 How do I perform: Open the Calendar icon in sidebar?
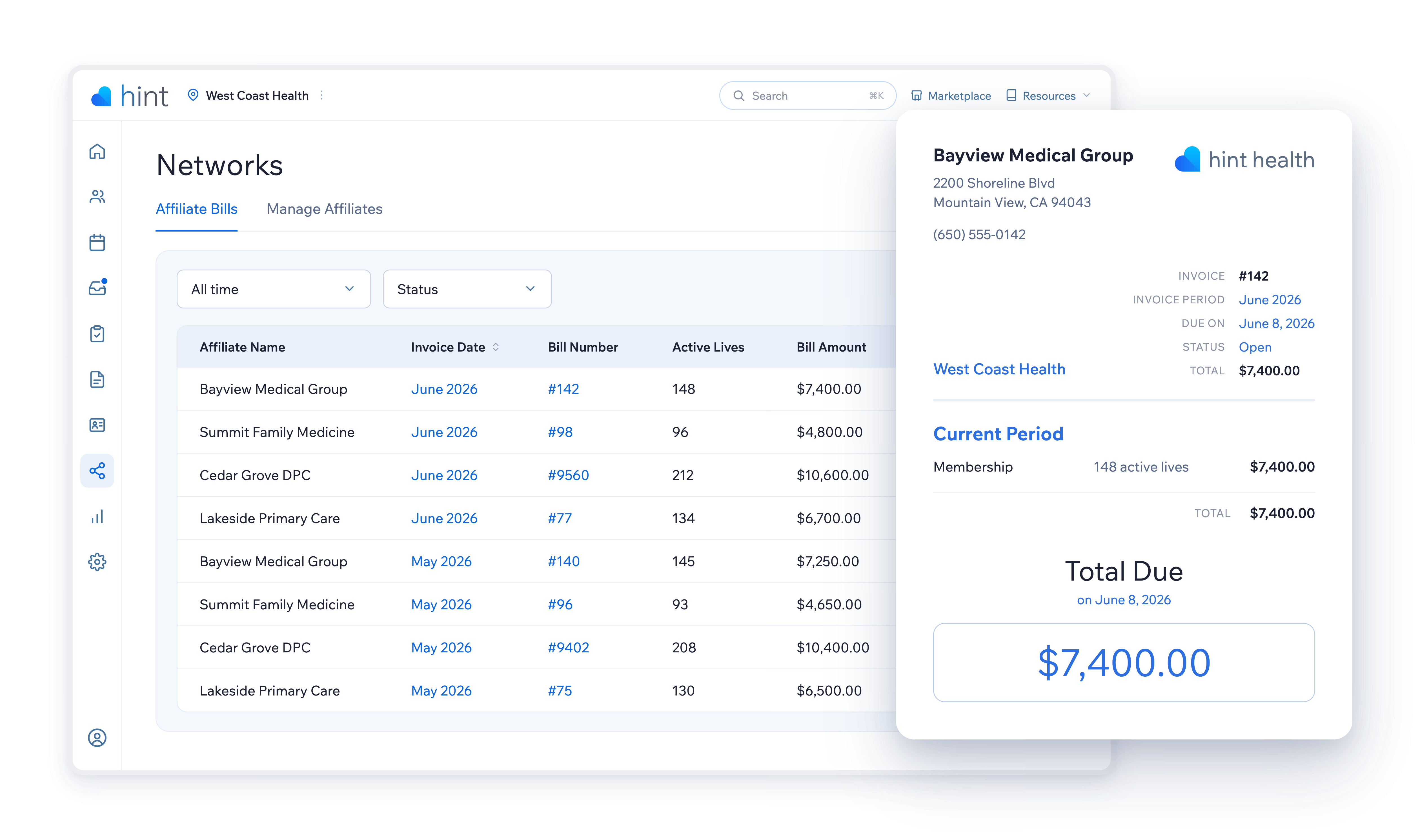coord(97,243)
